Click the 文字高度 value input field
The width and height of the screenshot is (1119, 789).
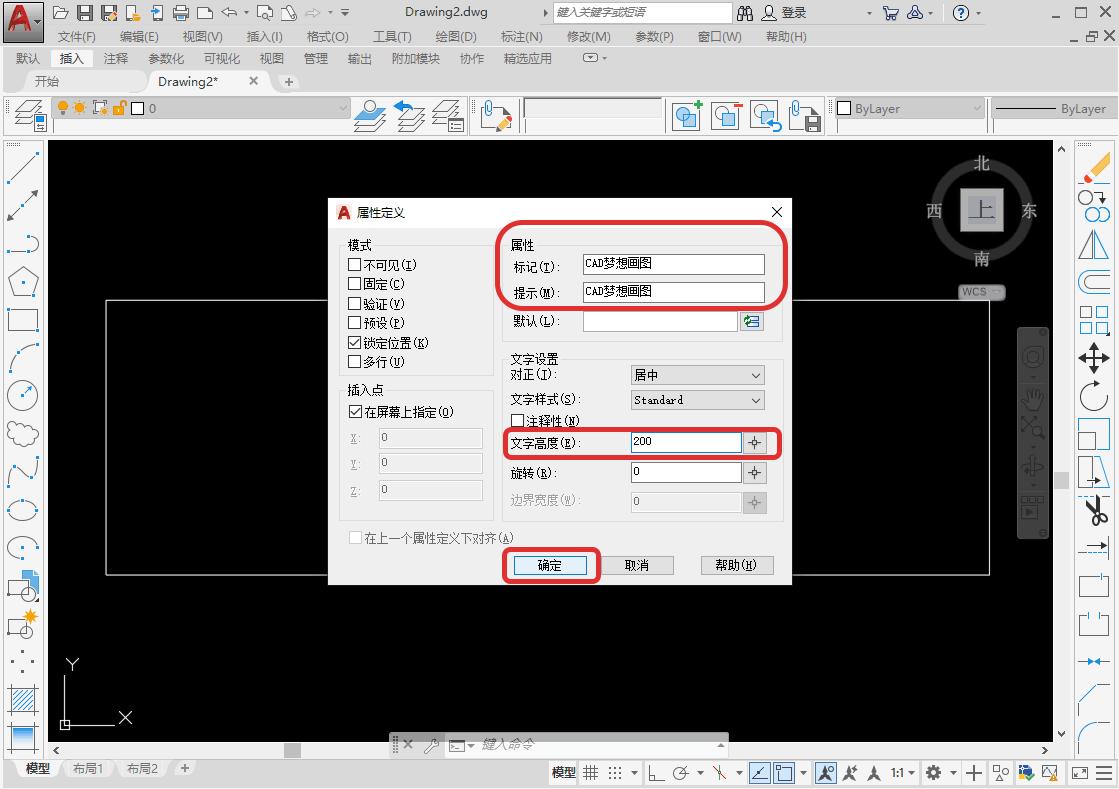pos(685,442)
